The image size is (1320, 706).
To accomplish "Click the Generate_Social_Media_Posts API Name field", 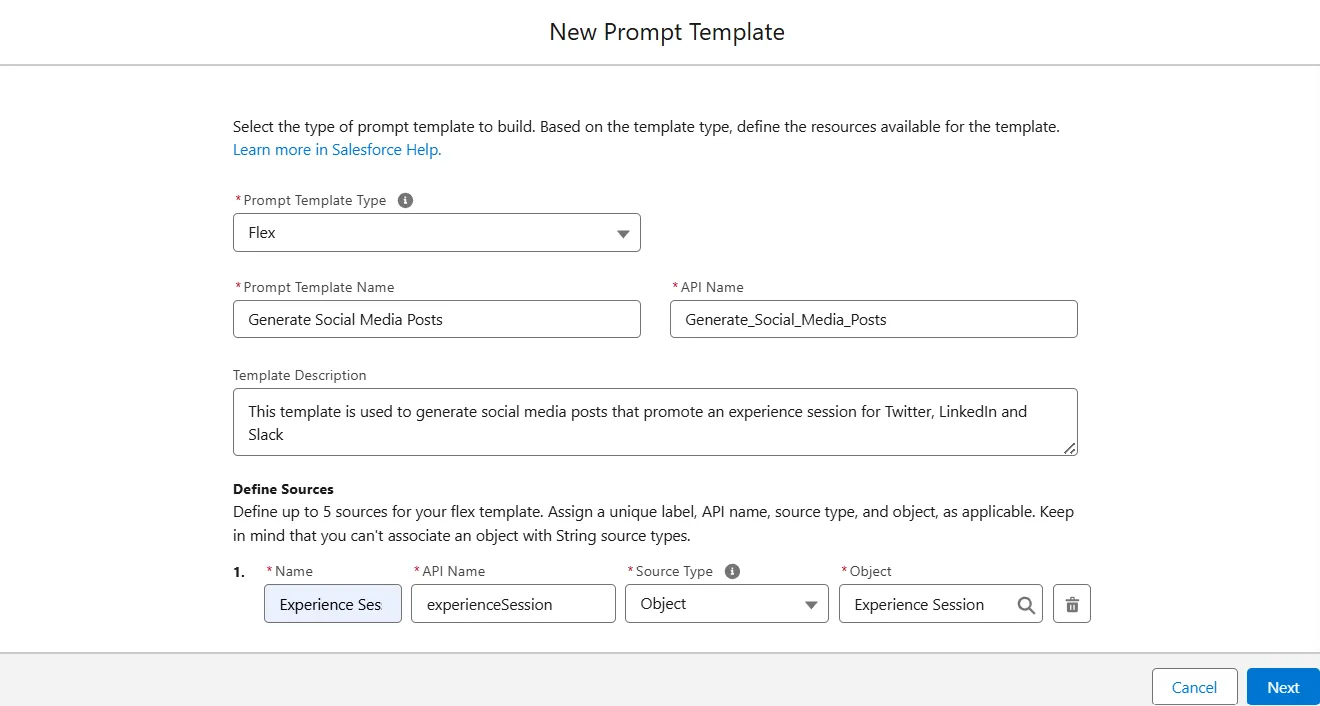I will coord(873,320).
